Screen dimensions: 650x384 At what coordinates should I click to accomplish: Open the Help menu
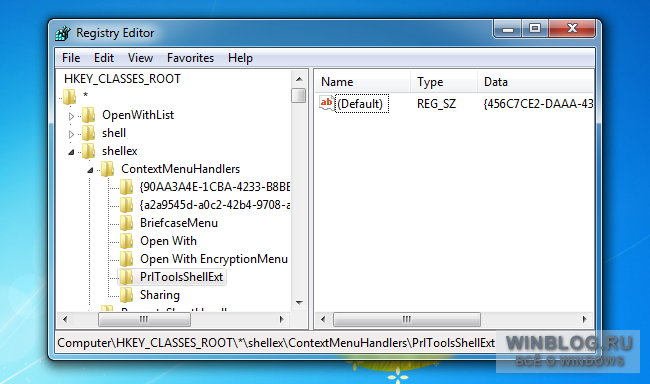coord(240,58)
